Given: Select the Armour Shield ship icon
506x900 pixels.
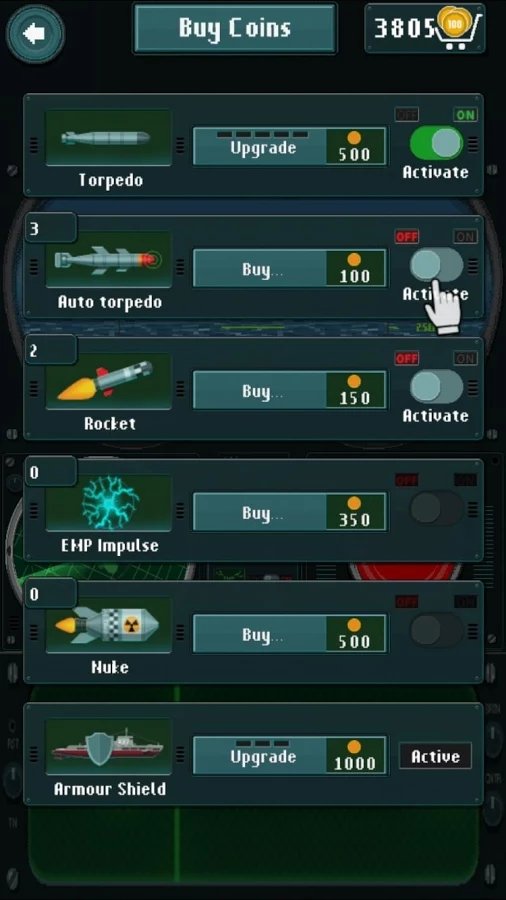Looking at the screenshot, I should pos(108,747).
